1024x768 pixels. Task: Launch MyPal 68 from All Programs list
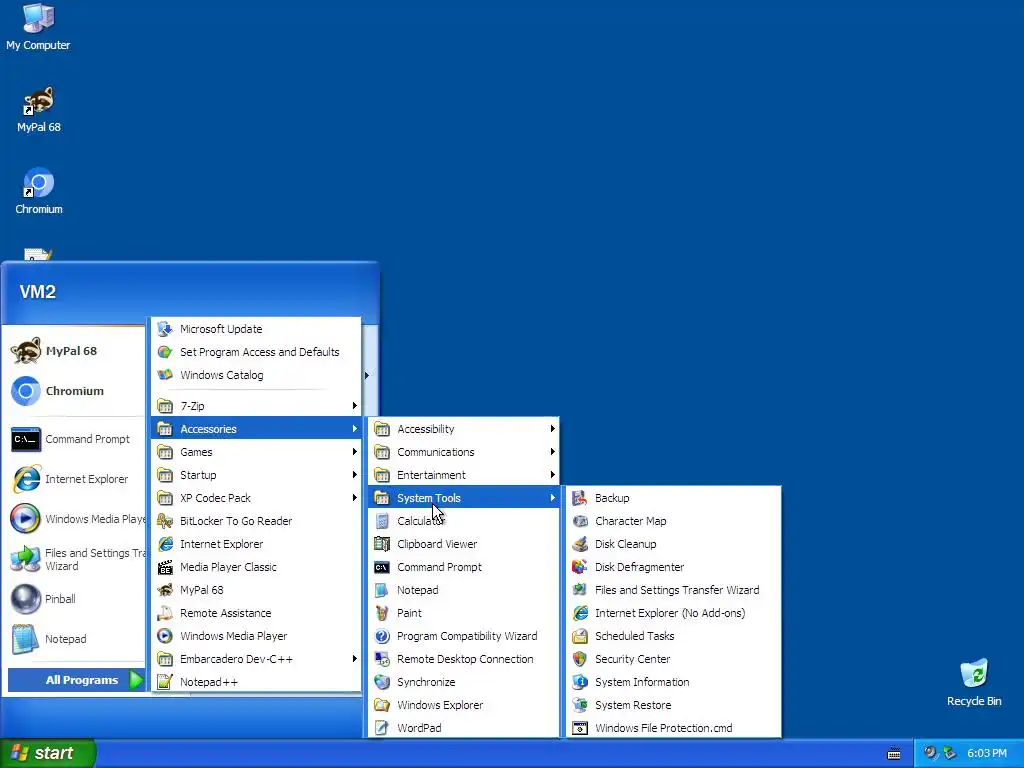click(x=256, y=590)
